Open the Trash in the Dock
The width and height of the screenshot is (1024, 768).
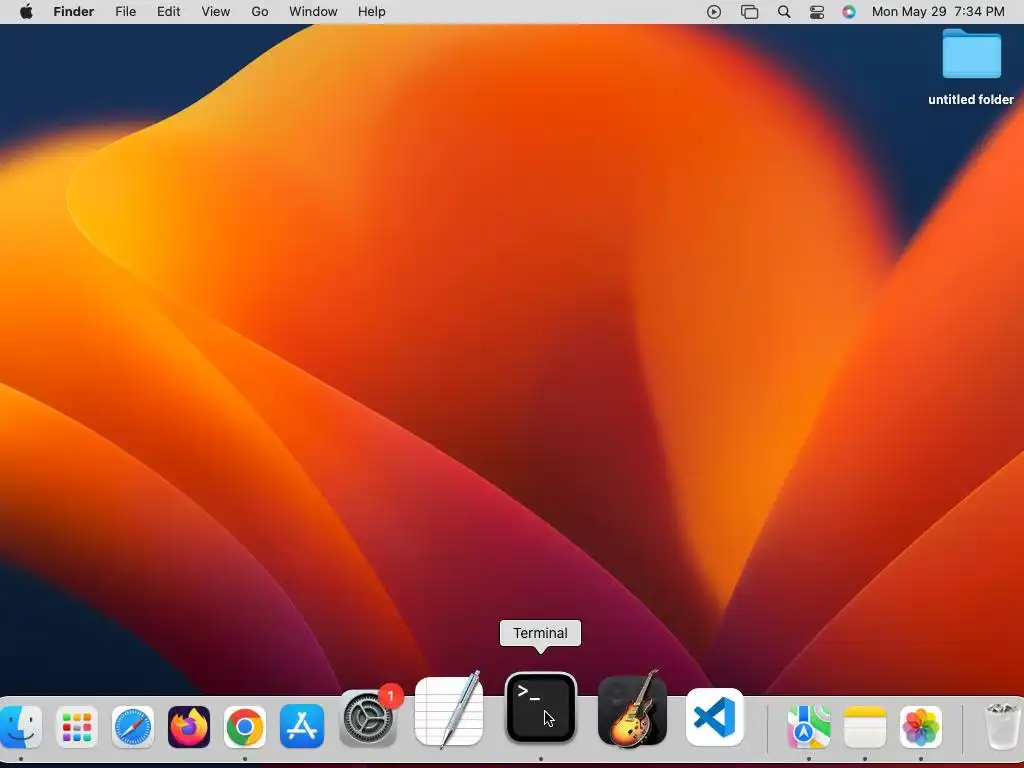click(1003, 726)
